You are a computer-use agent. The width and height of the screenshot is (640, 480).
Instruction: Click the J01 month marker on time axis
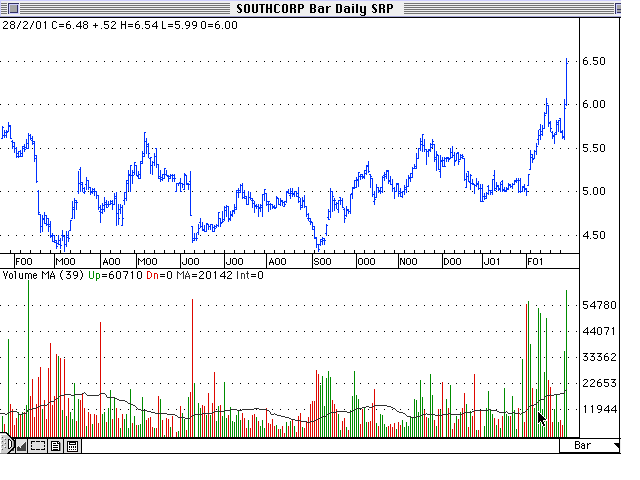[x=491, y=262]
